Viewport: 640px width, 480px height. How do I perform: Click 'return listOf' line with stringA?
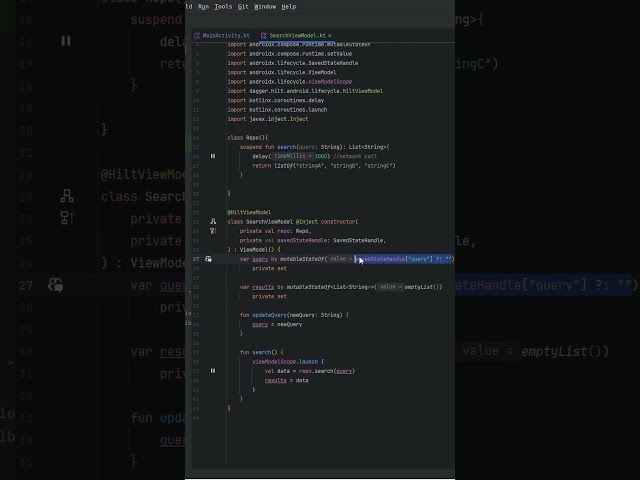[324, 166]
